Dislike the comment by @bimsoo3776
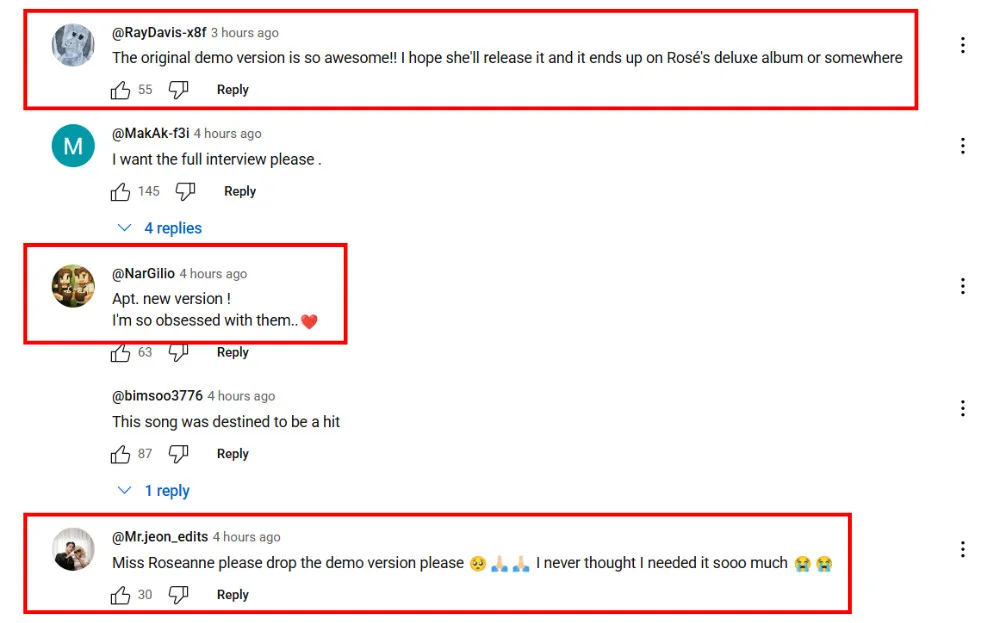Image resolution: width=1000 pixels, height=623 pixels. tap(179, 454)
